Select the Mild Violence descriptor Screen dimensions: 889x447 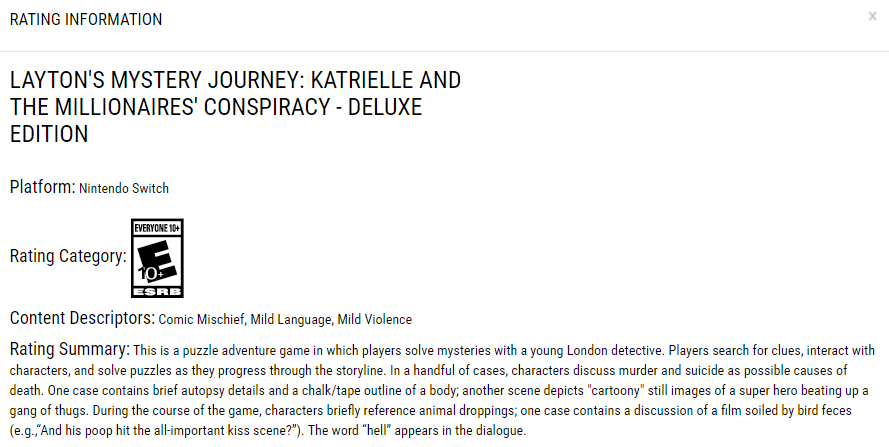point(374,319)
